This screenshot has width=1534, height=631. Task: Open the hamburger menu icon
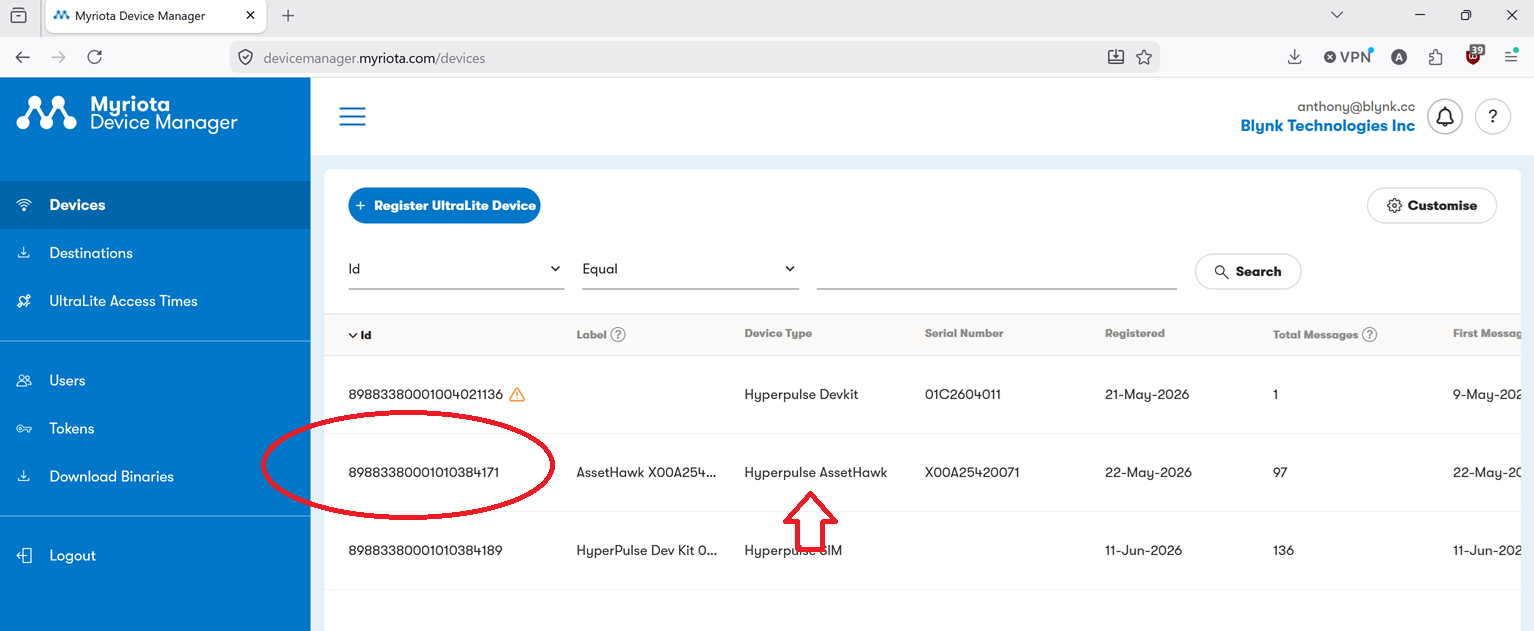tap(352, 117)
